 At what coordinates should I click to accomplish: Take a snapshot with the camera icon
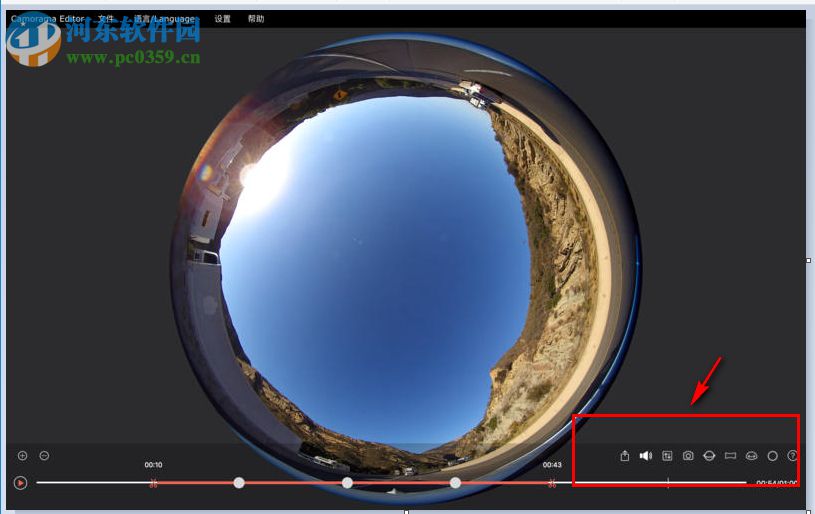(x=688, y=456)
